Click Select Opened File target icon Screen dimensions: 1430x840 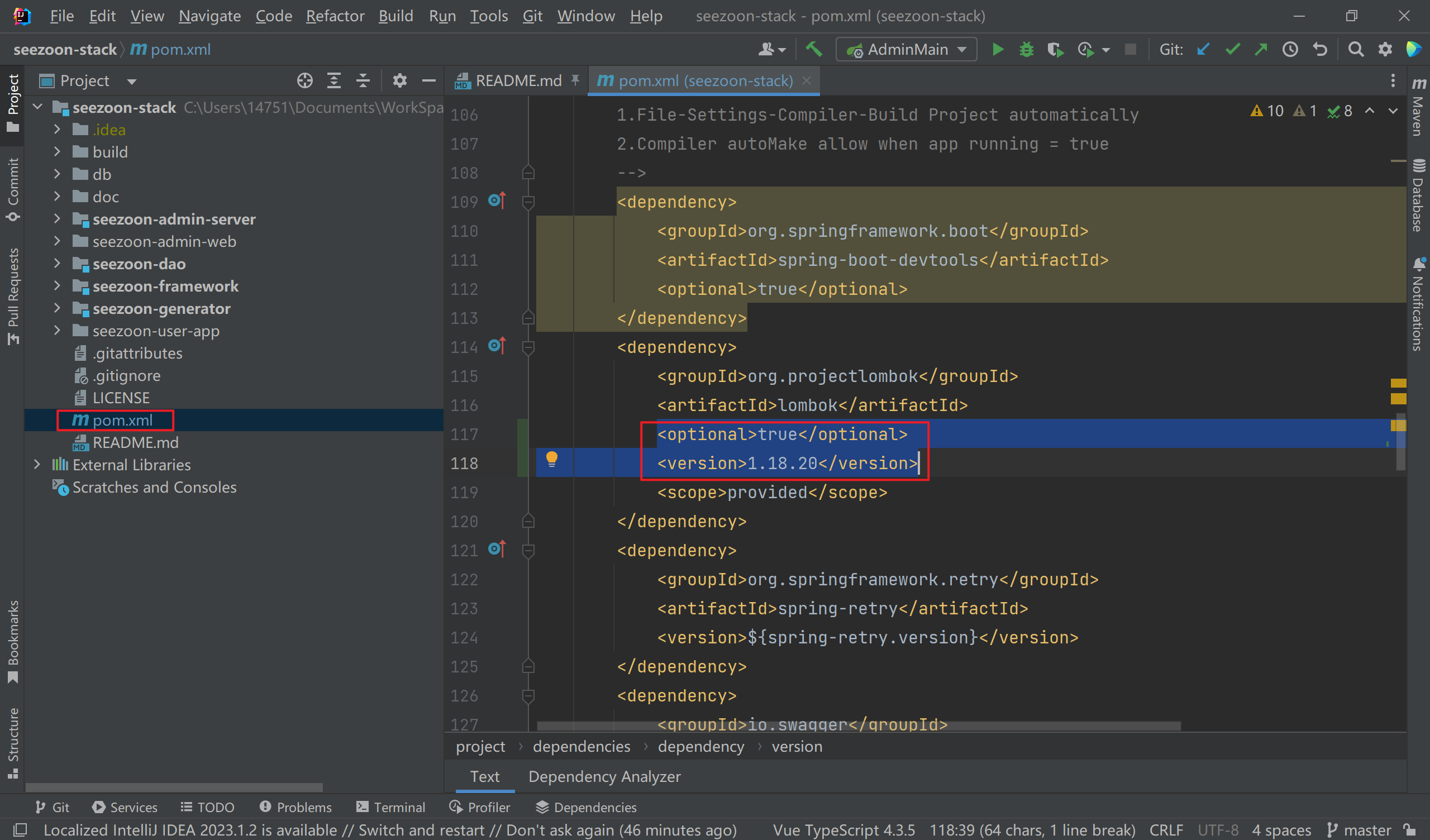tap(305, 81)
